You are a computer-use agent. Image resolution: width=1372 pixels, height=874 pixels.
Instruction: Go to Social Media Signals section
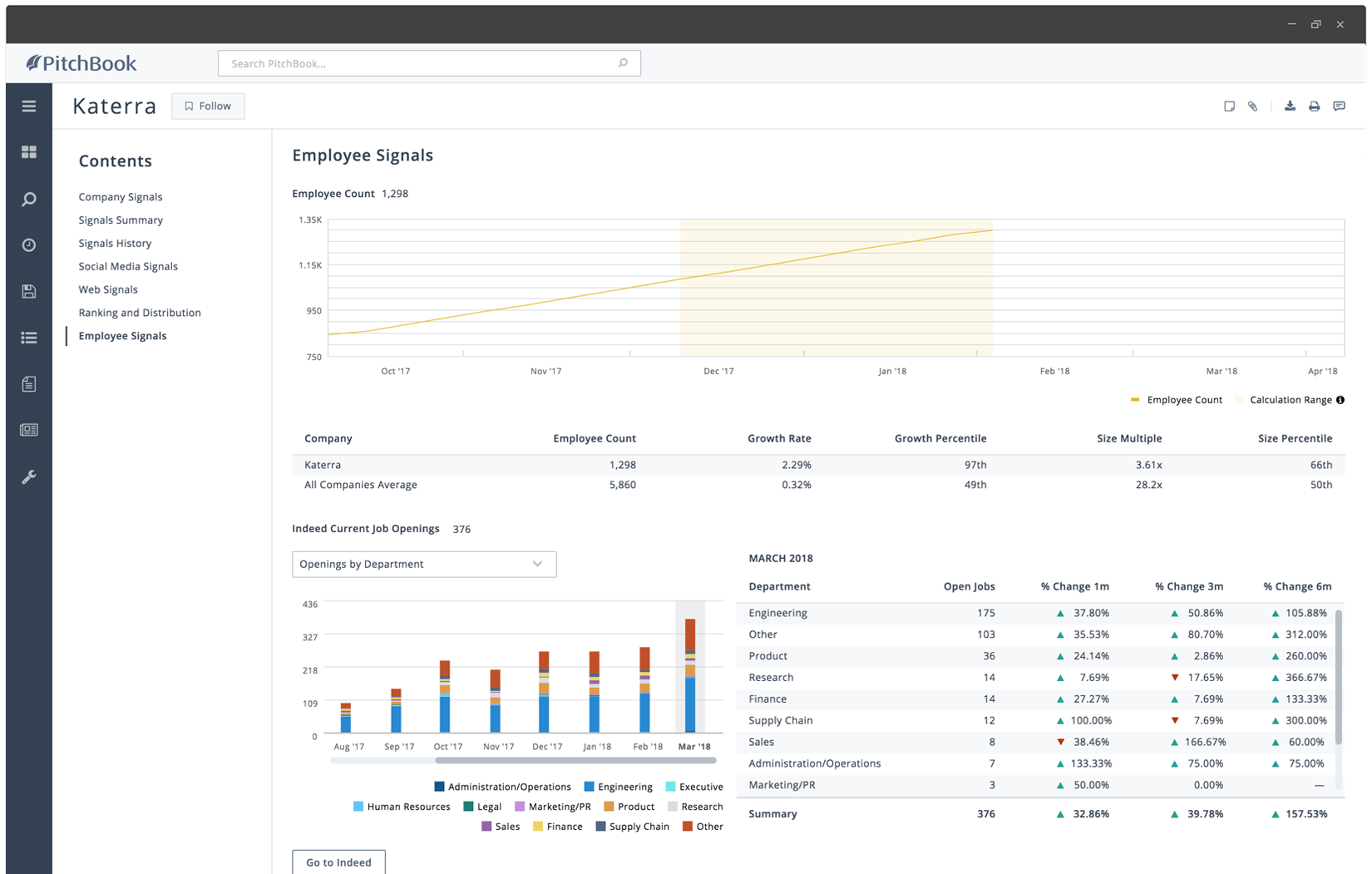pos(128,267)
